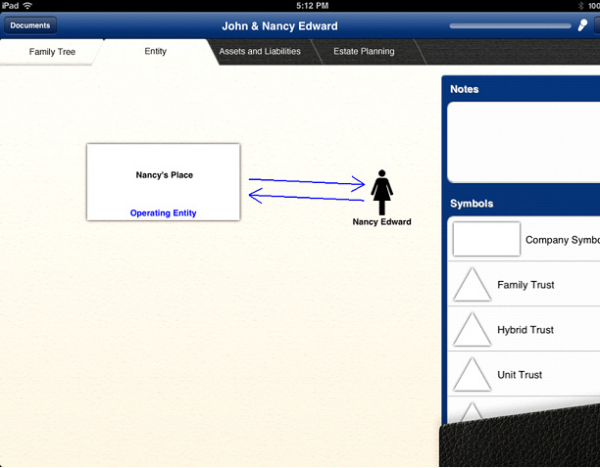Click the Family Trust label text
600x468 pixels.
tap(525, 285)
